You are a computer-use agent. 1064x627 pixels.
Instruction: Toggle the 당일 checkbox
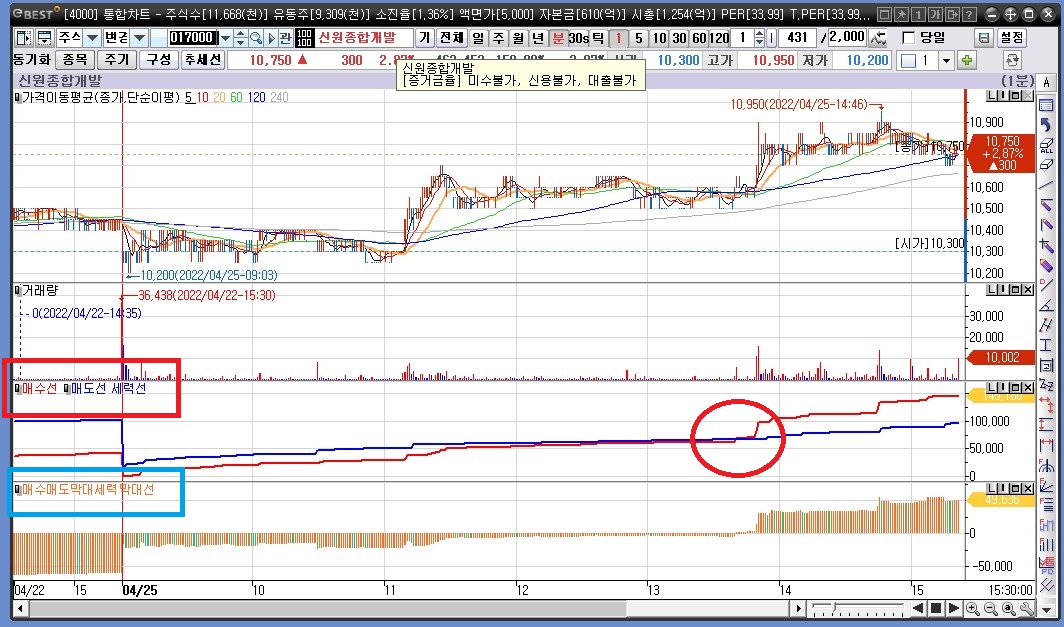pyautogui.click(x=908, y=37)
